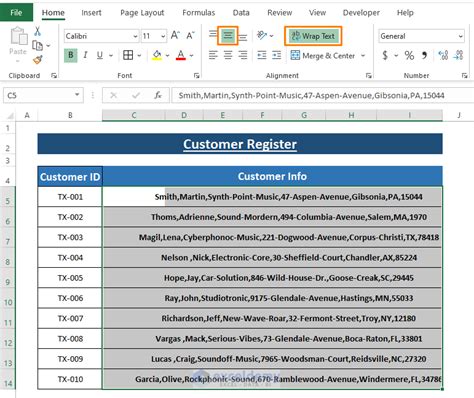The width and height of the screenshot is (474, 398).
Task: Expand the Fill Color dropdown arrow
Action: pos(167,56)
